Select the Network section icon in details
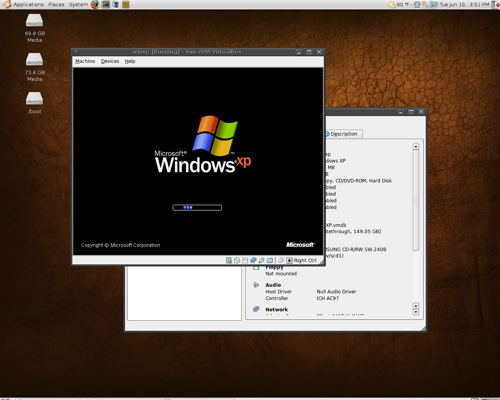Image resolution: width=500 pixels, height=400 pixels. click(x=256, y=309)
